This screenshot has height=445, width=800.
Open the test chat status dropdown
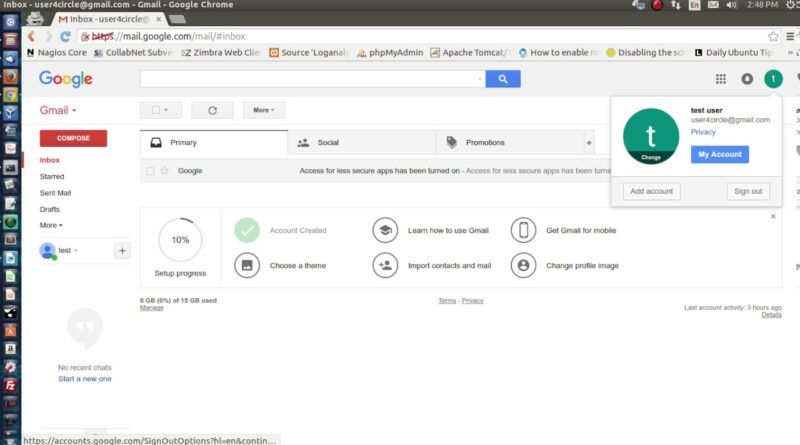76,251
